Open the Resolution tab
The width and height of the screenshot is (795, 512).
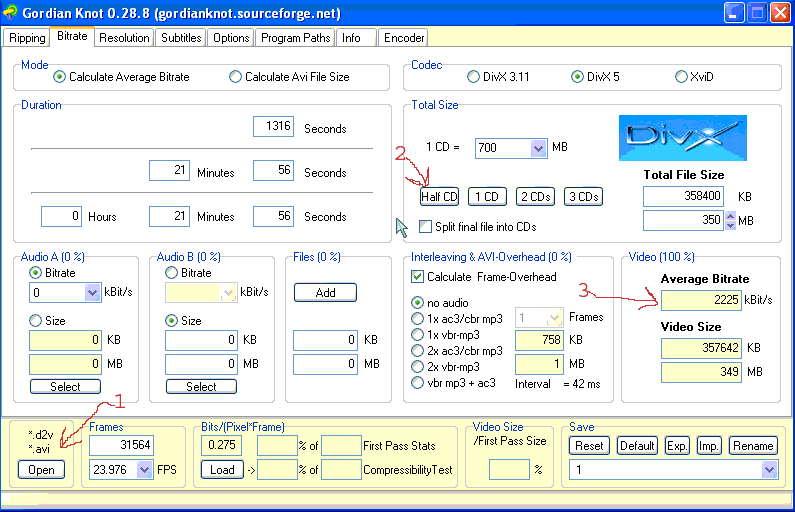pyautogui.click(x=124, y=38)
